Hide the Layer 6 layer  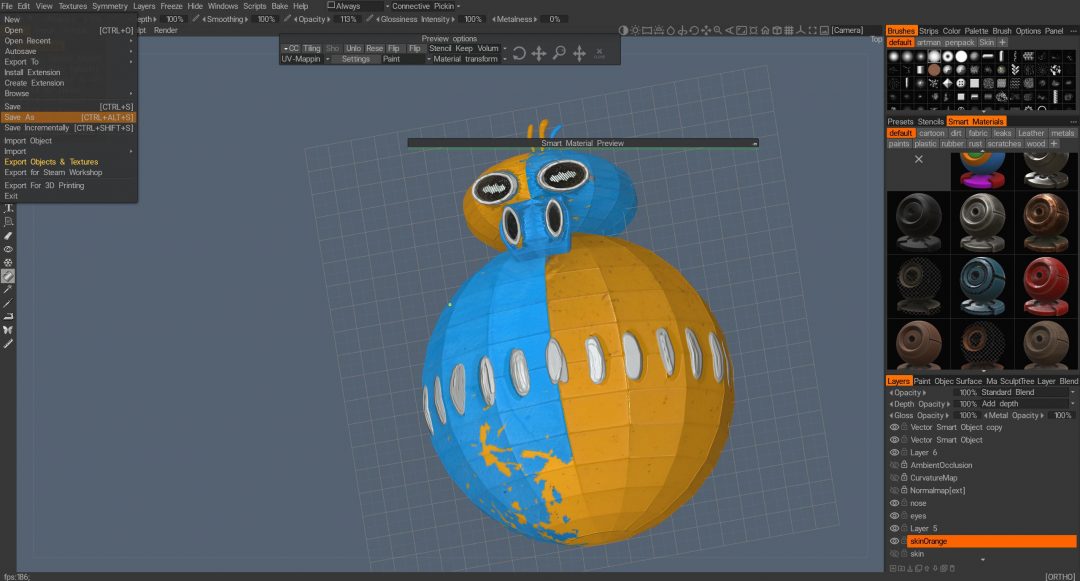pyautogui.click(x=894, y=453)
